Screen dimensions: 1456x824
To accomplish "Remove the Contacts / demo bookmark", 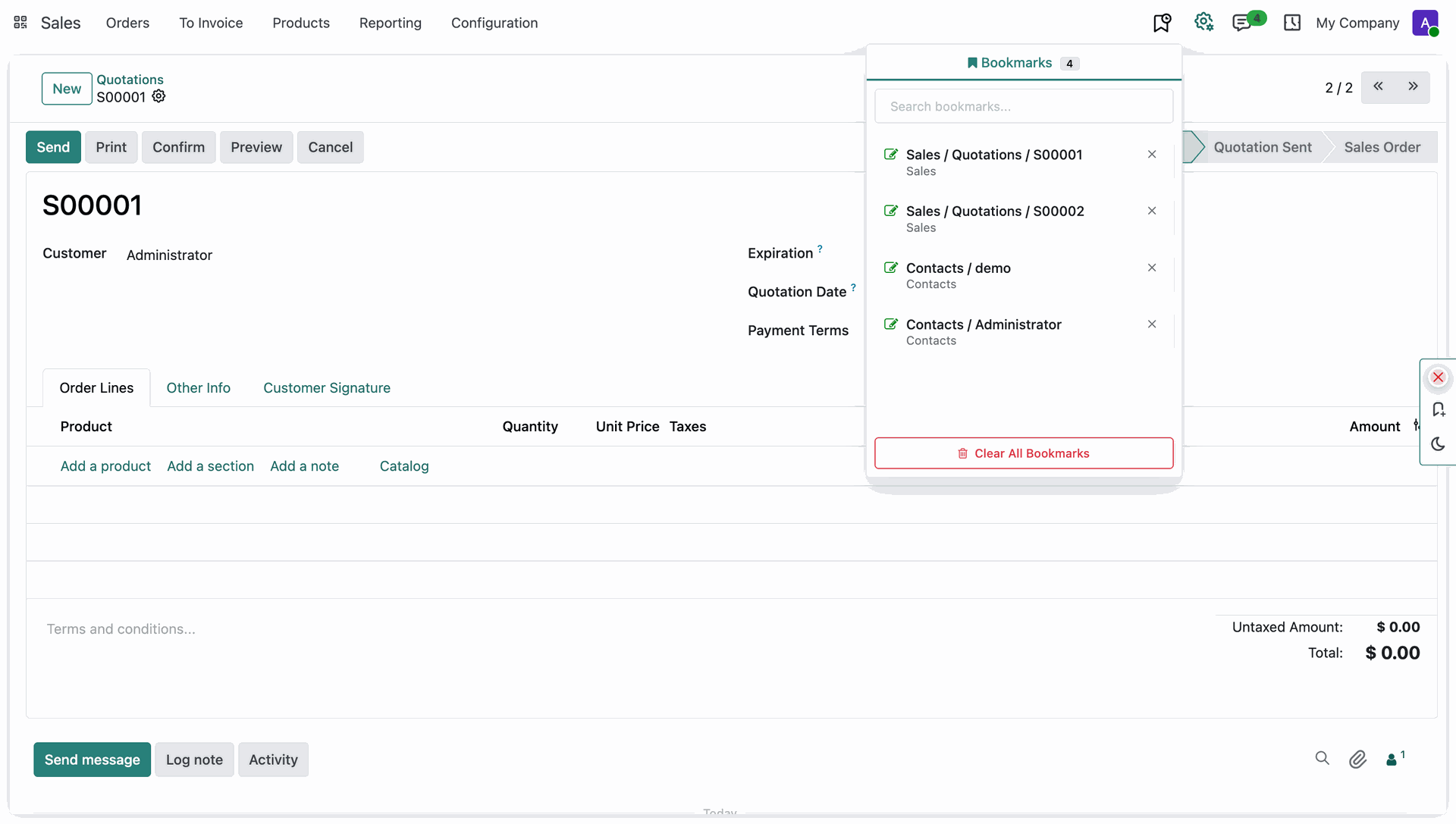I will [1152, 268].
